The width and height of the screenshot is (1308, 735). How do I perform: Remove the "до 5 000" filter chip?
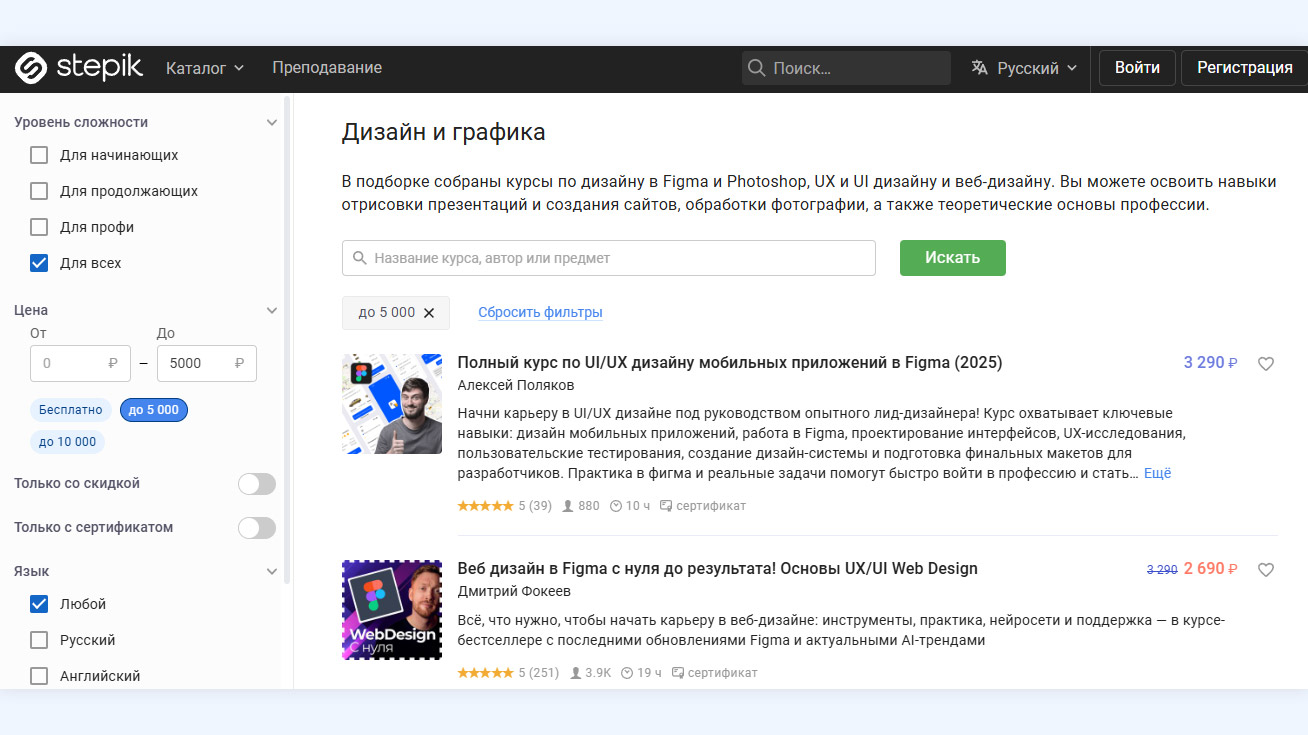coord(429,313)
